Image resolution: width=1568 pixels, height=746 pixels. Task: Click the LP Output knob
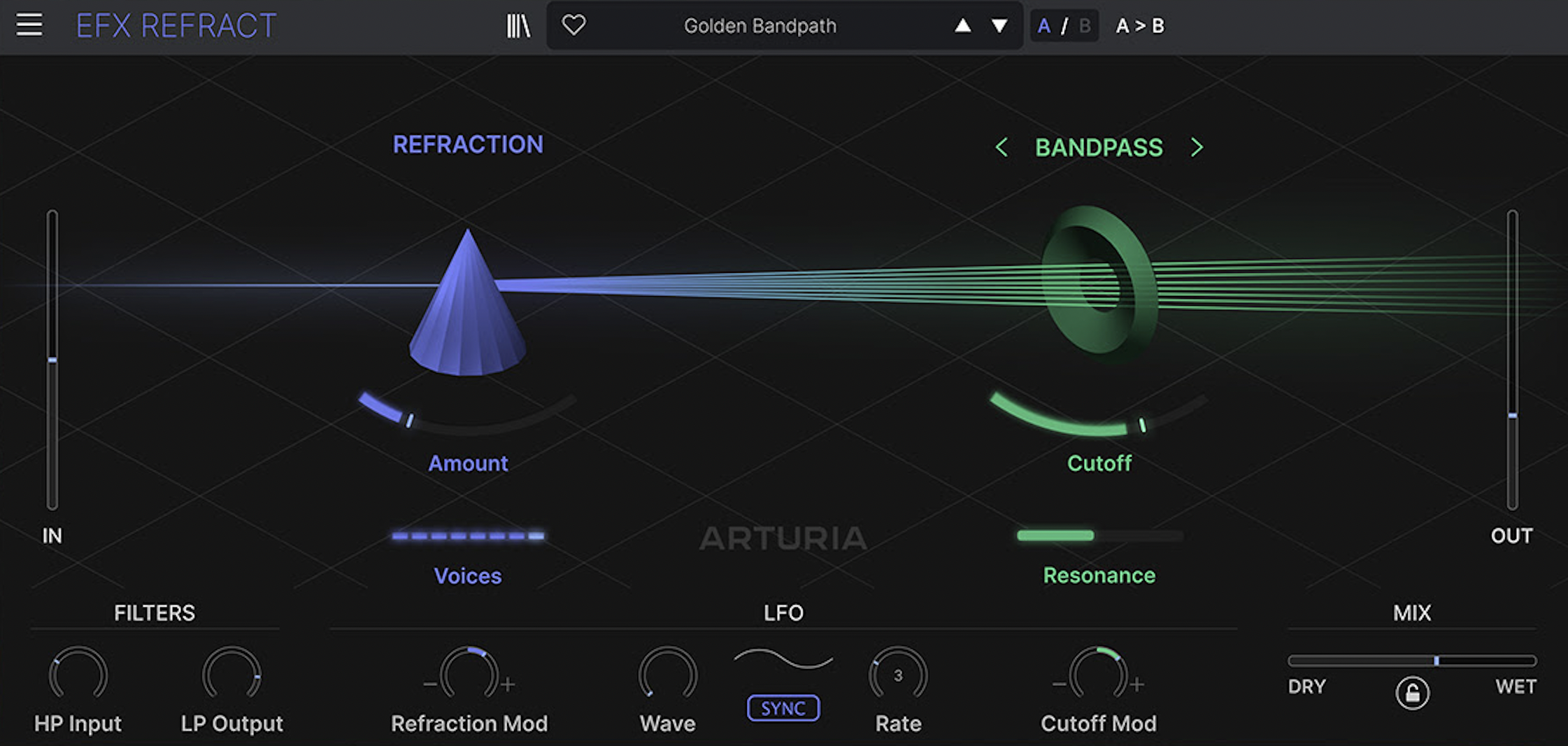231,675
